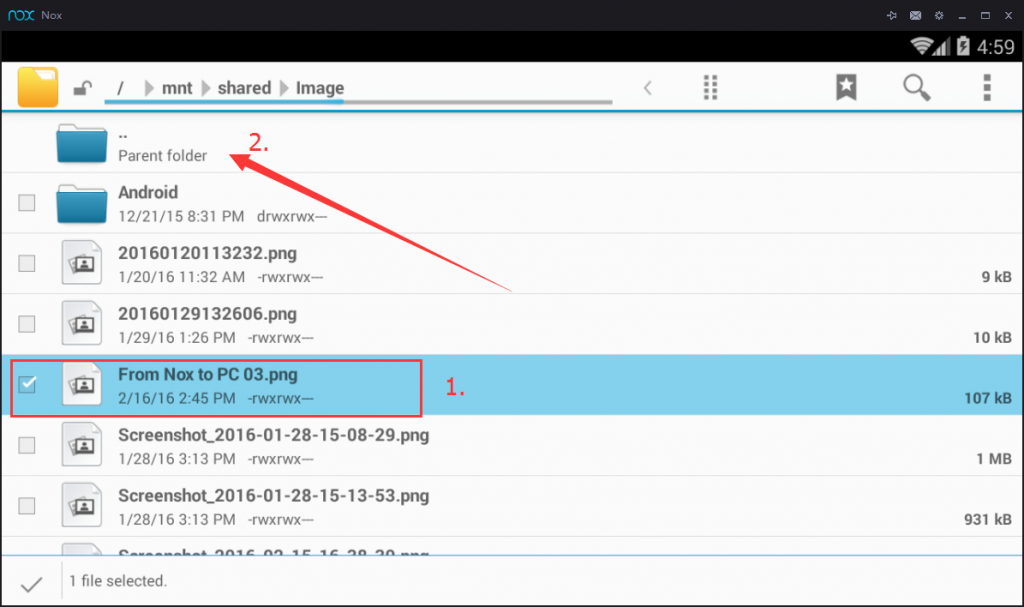
Task: Open the yellow folder app icon
Action: click(38, 87)
